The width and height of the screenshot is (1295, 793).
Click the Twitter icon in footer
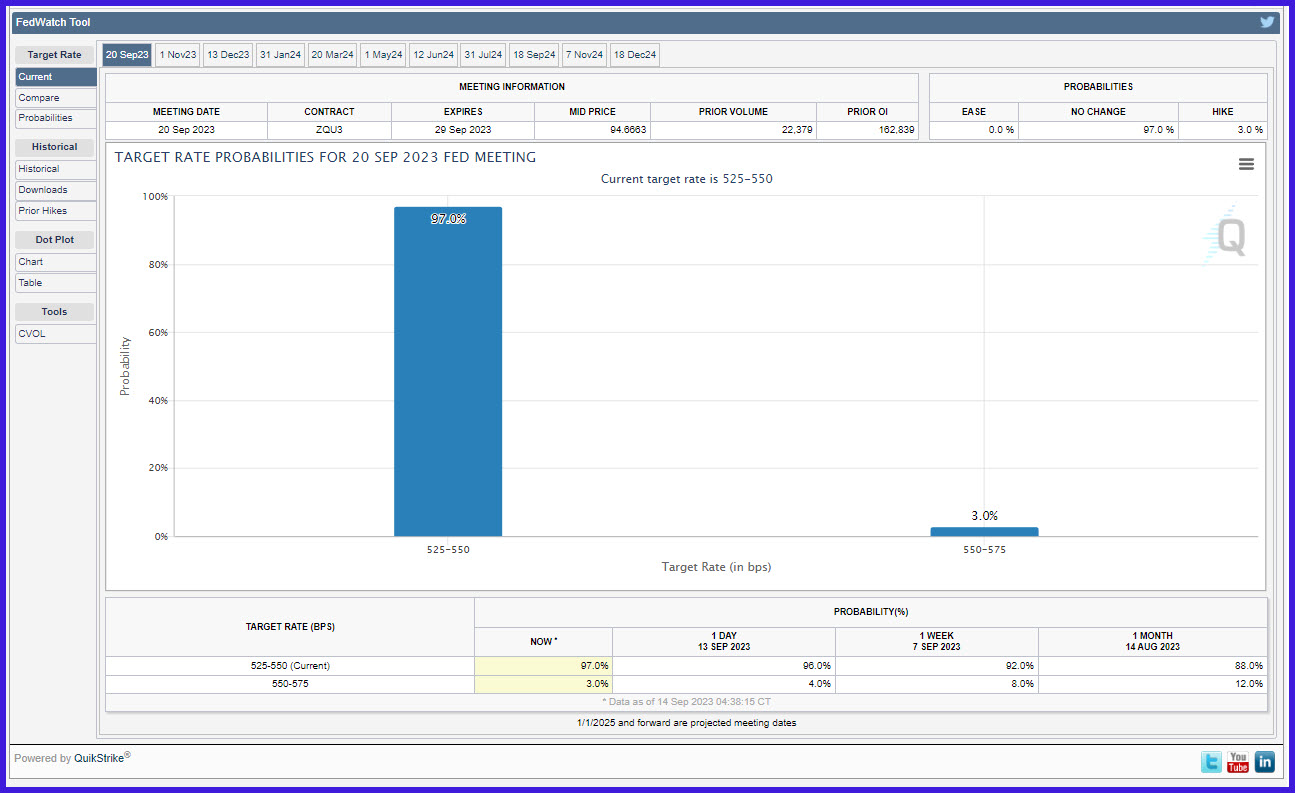[x=1211, y=762]
